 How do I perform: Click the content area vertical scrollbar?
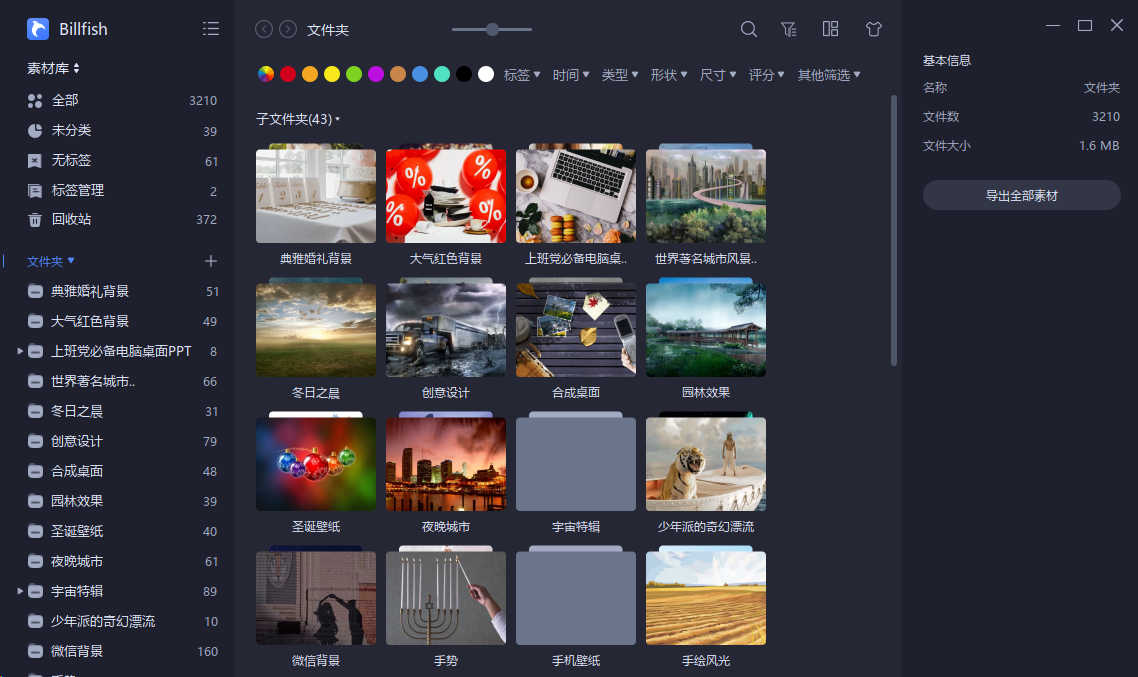tap(893, 231)
